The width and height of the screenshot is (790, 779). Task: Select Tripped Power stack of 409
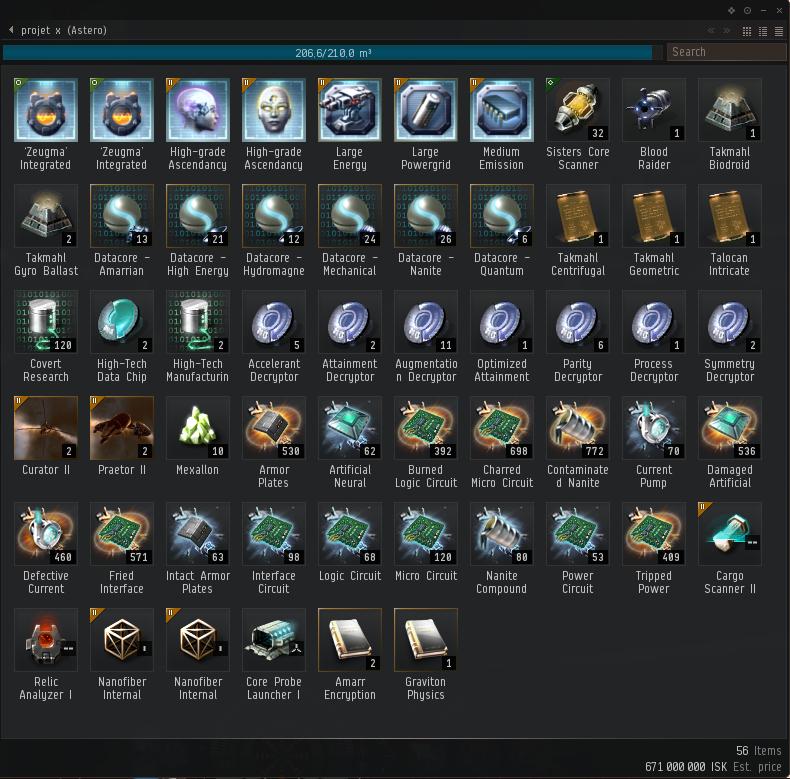point(653,534)
